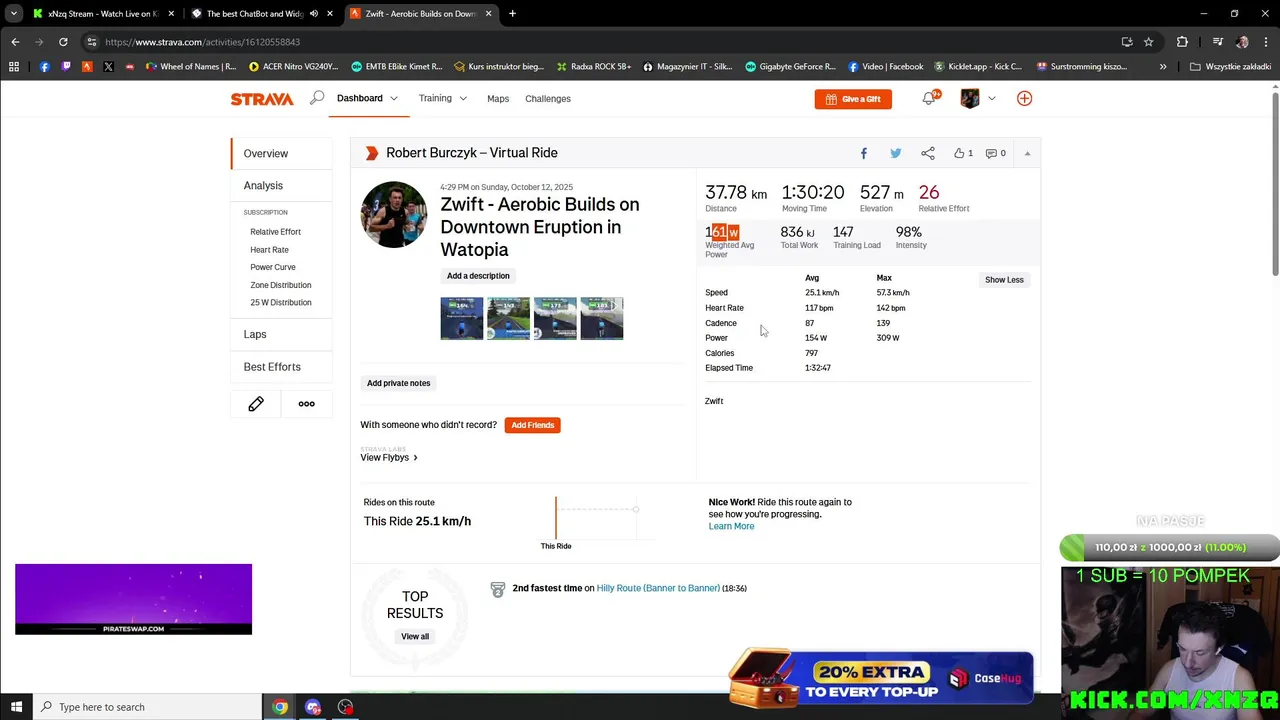Collapse activity header with small up arrow
The width and height of the screenshot is (1280, 720).
[x=1027, y=153]
